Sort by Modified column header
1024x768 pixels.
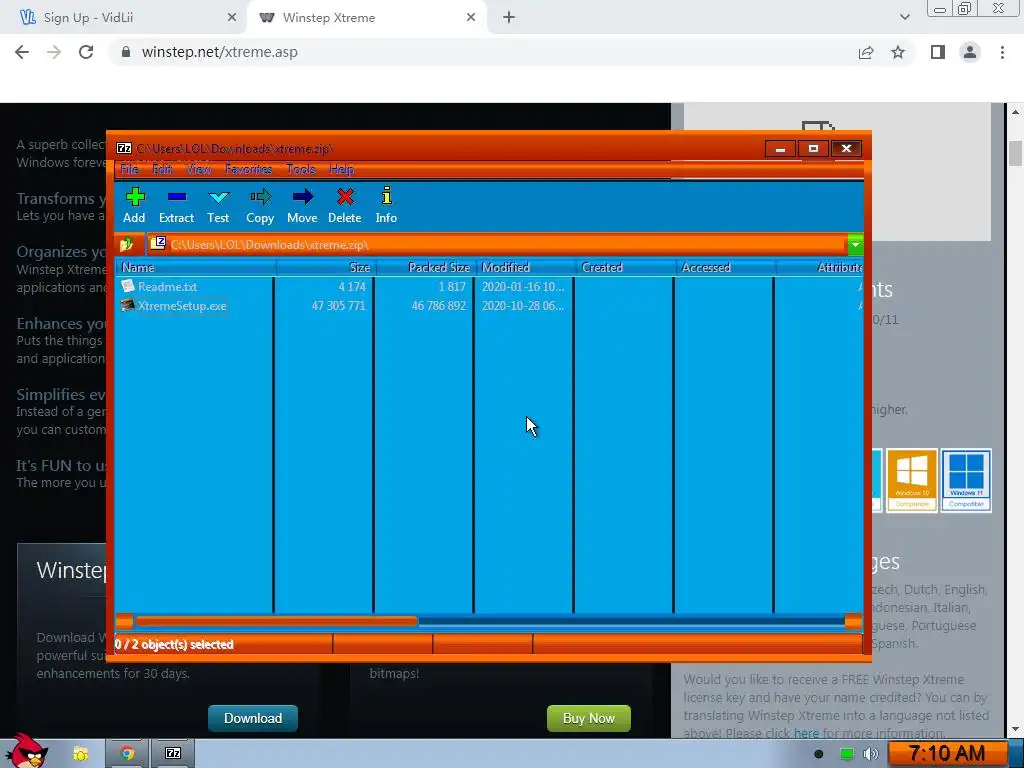pyautogui.click(x=526, y=268)
